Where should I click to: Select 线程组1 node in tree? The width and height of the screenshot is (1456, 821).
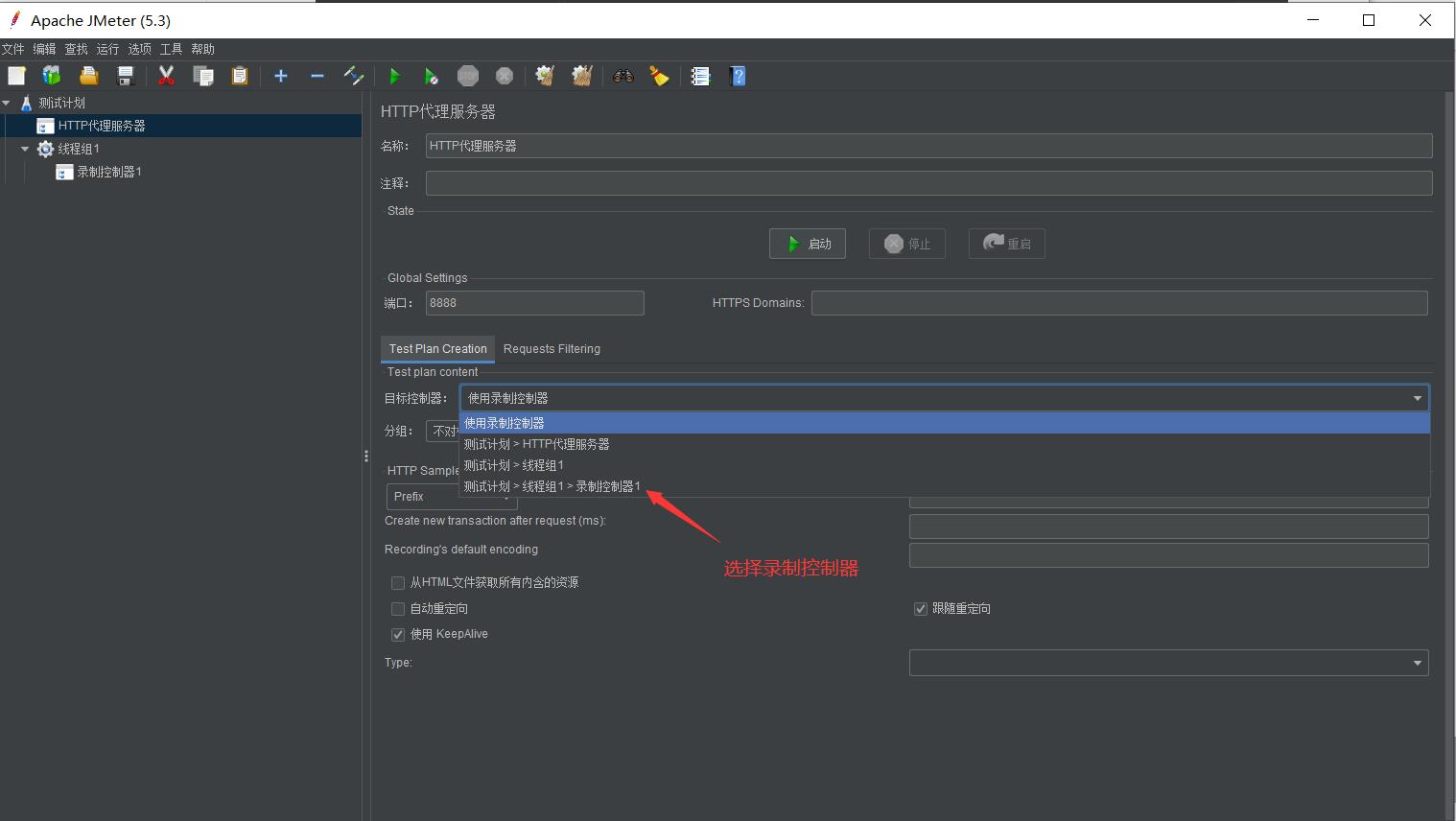point(79,149)
